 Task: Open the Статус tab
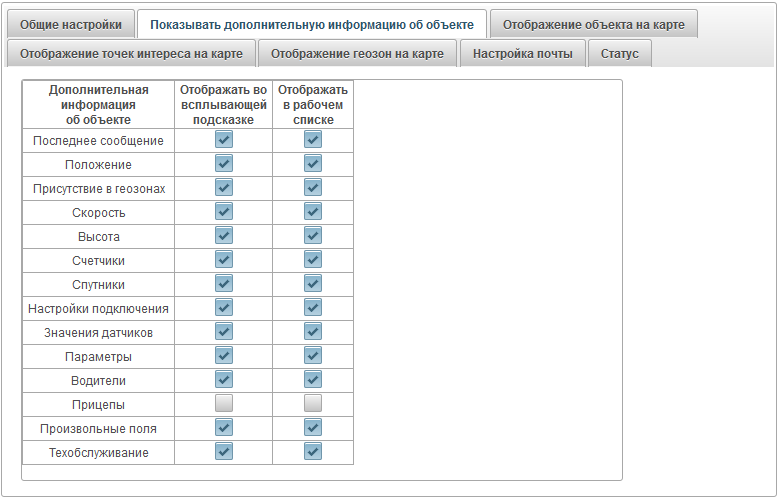point(620,54)
